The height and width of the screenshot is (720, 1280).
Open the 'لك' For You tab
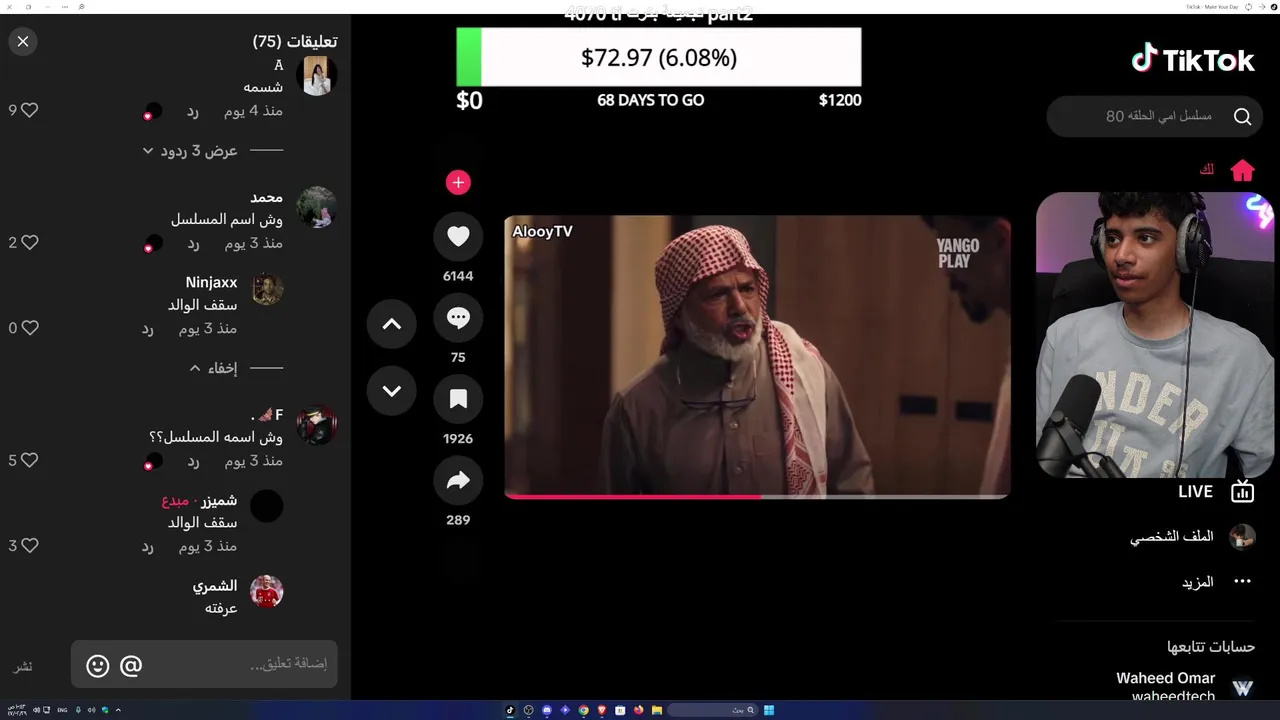click(1207, 170)
